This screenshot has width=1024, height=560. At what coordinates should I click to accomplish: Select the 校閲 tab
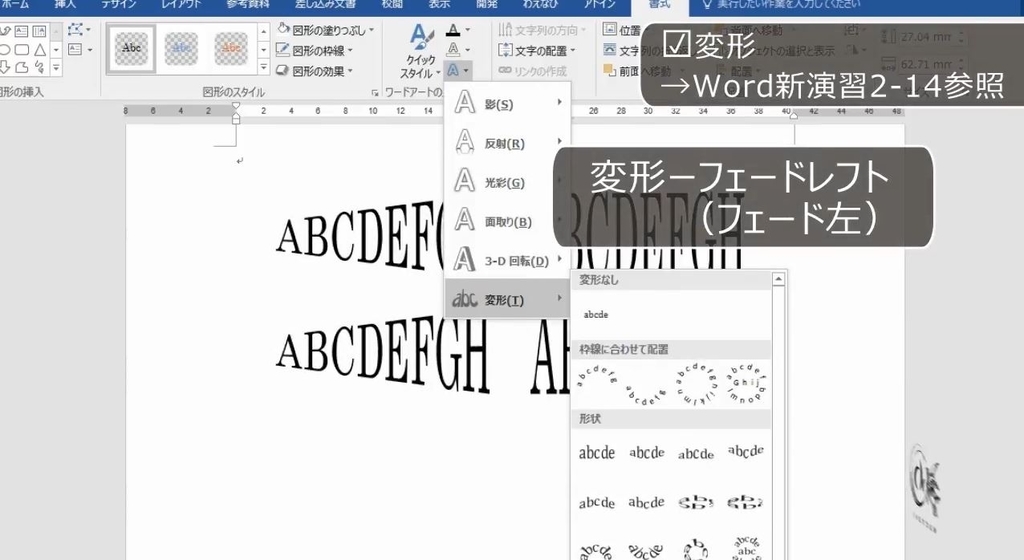tap(392, 4)
